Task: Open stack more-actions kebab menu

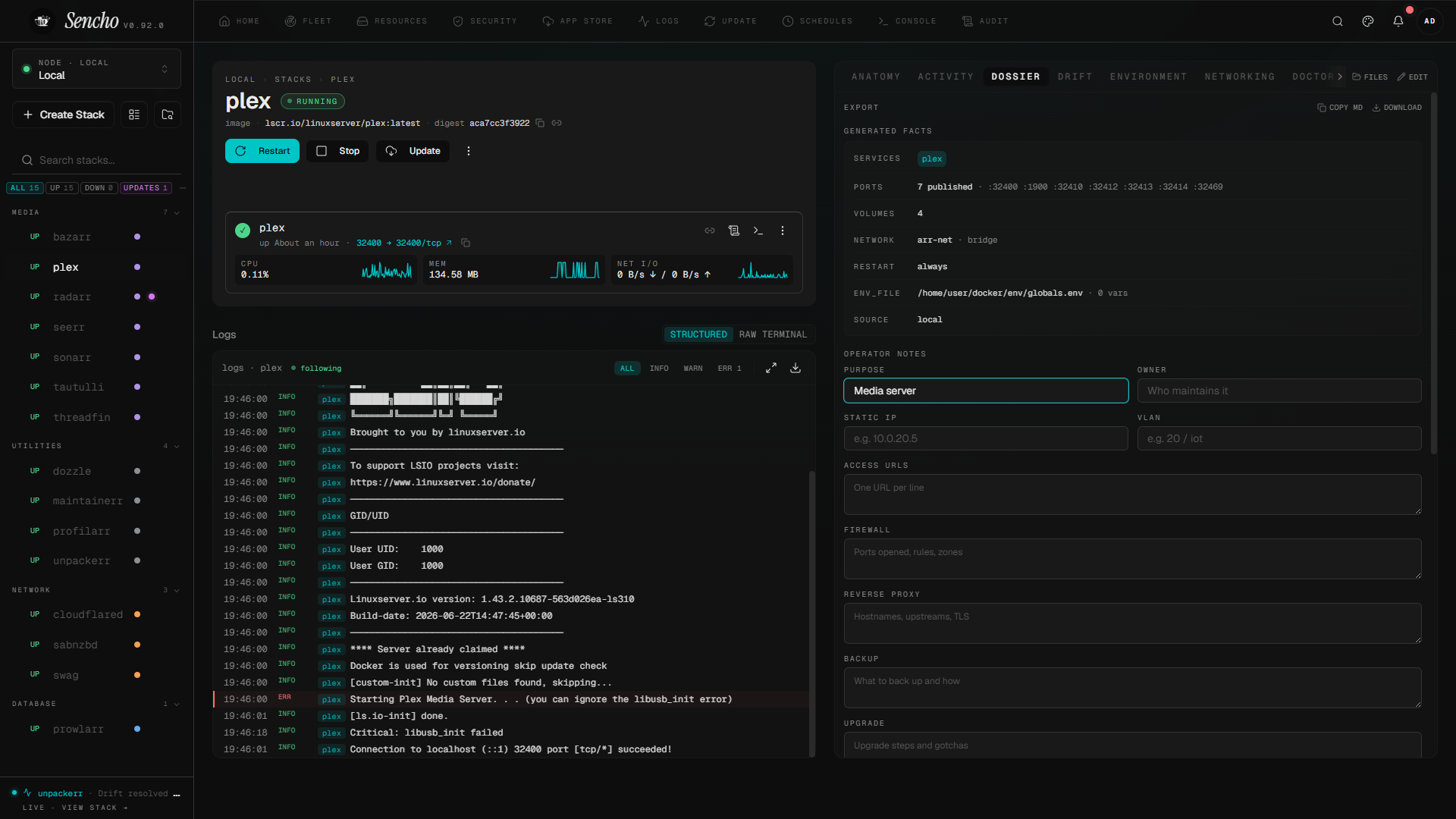Action: tap(469, 151)
